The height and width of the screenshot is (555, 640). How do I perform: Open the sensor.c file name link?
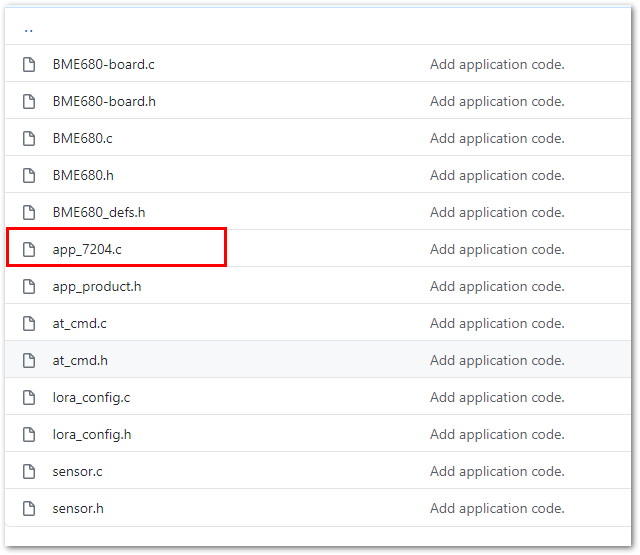click(x=78, y=472)
